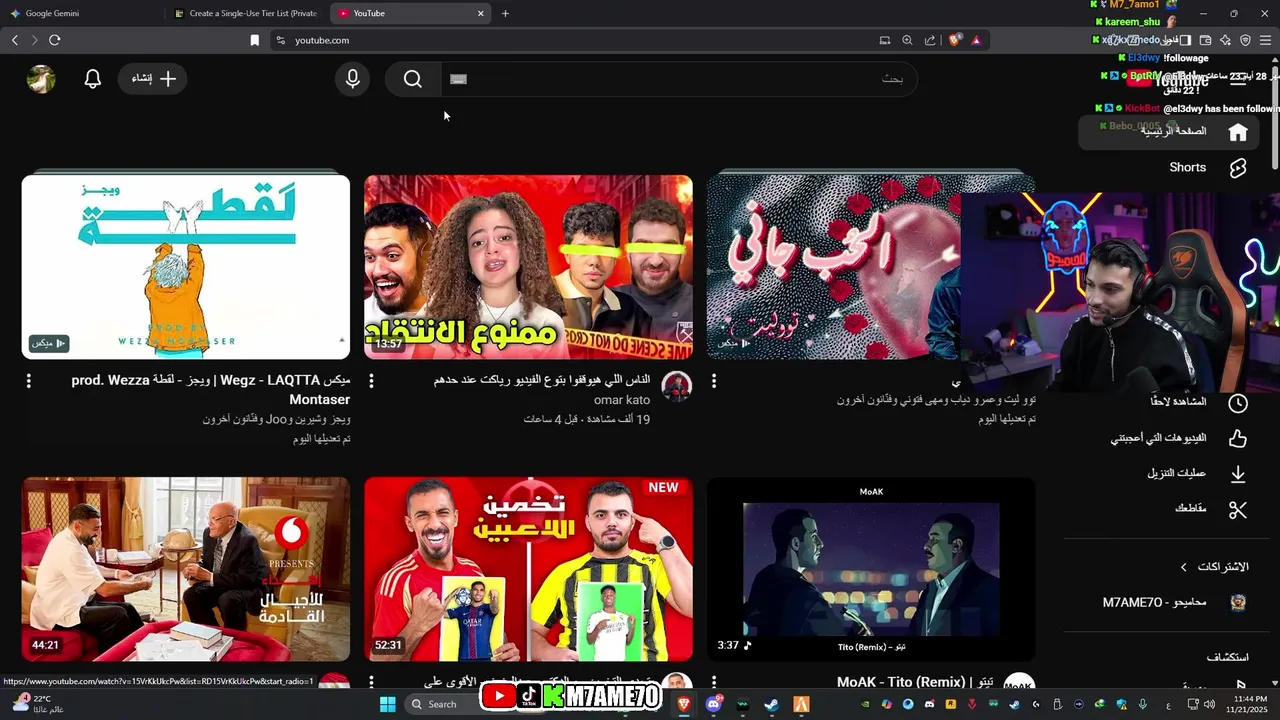
Task: Open the Brave Shields lion icon
Action: [x=955, y=40]
